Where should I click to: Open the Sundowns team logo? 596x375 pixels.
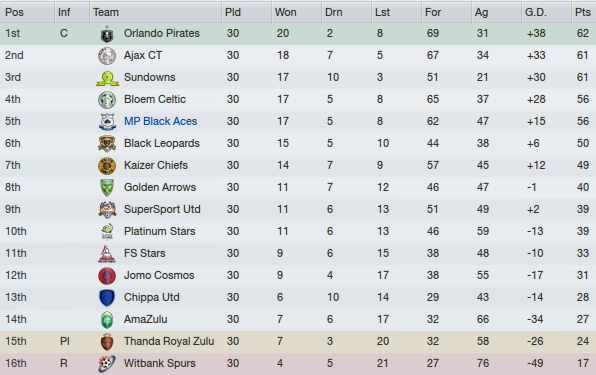pos(108,78)
